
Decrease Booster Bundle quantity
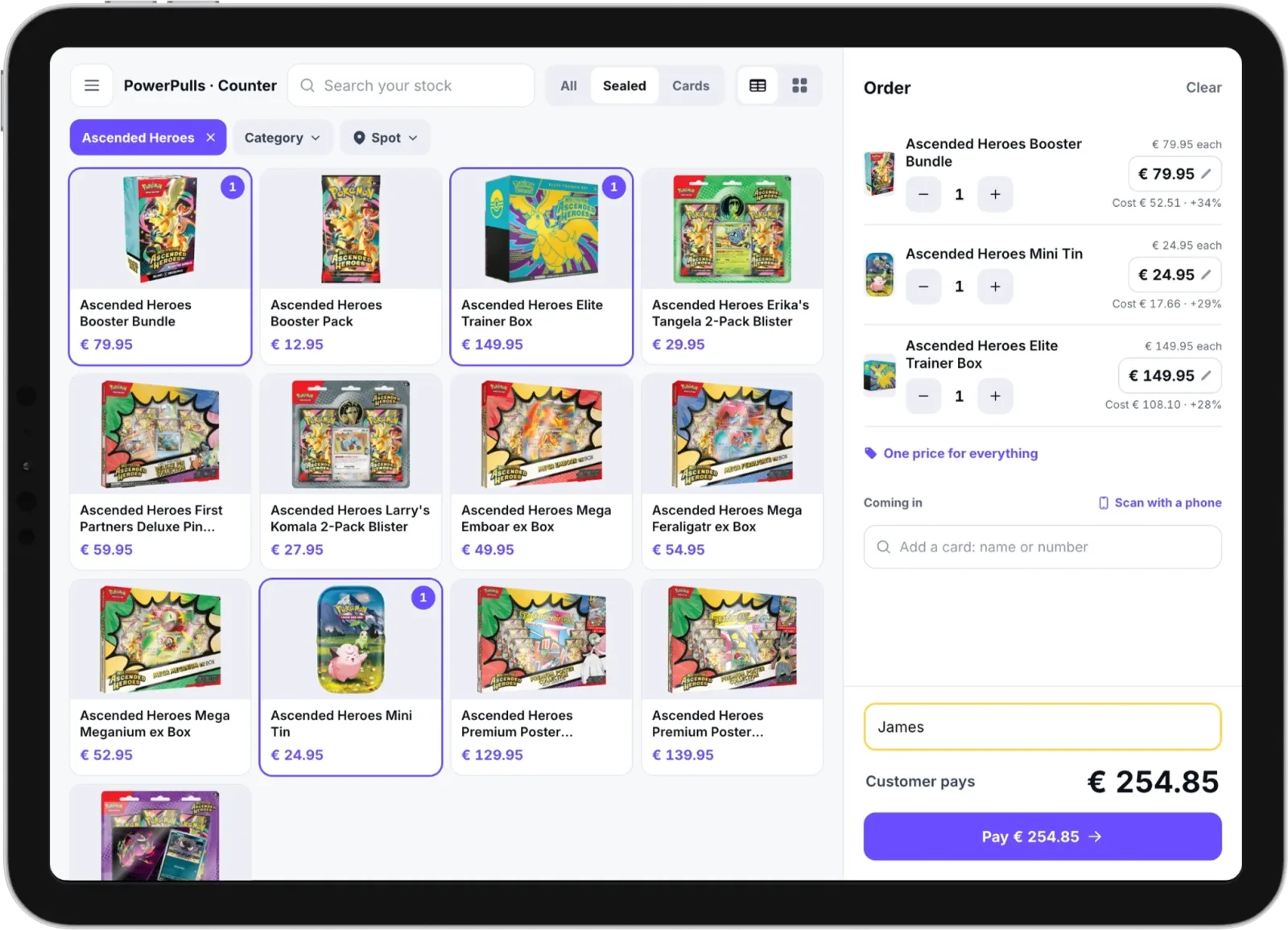[x=923, y=194]
